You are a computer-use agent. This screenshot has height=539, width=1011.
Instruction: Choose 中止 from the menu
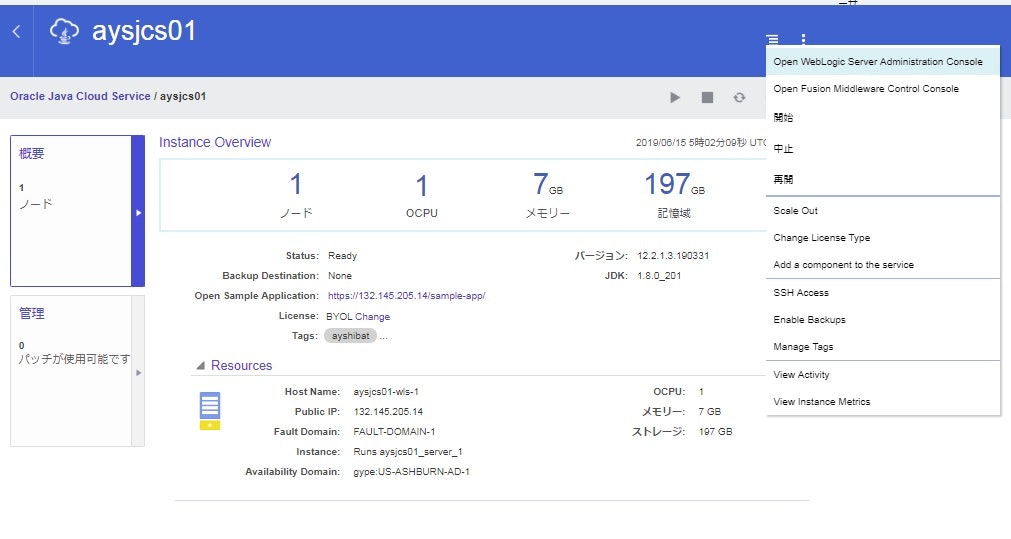(x=883, y=148)
